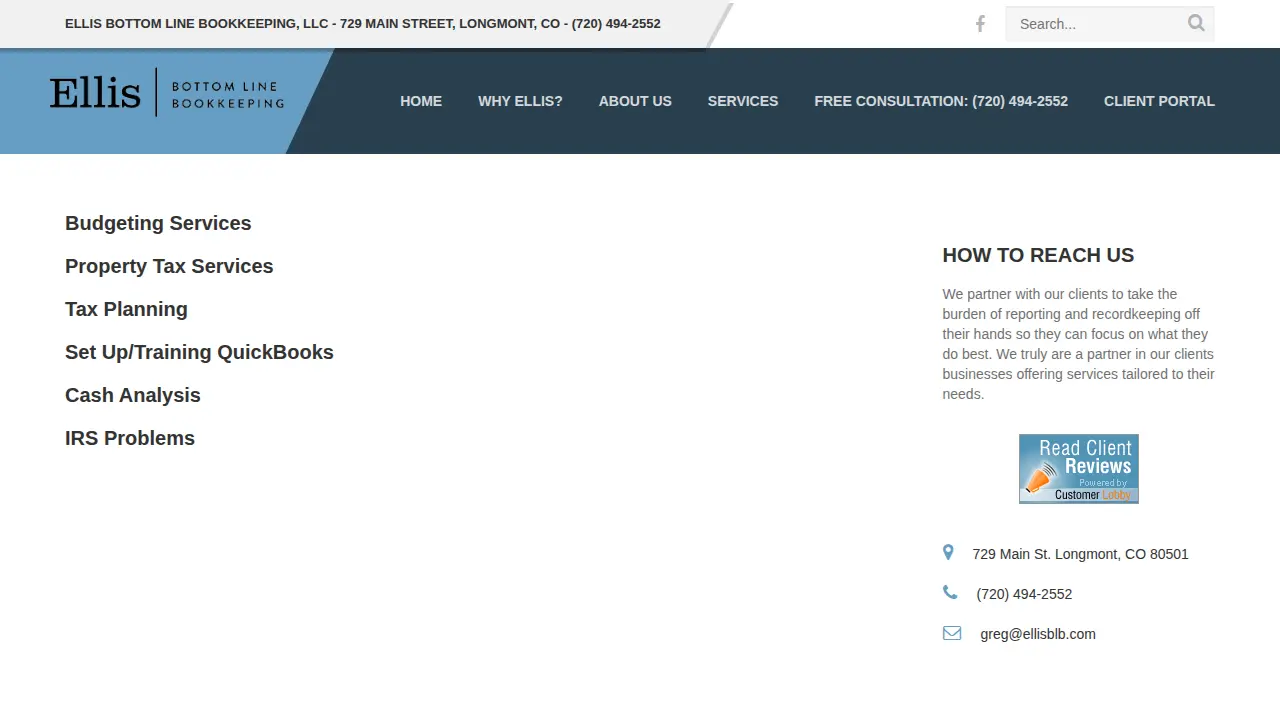
Task: Open the About Us menu item
Action: [635, 101]
